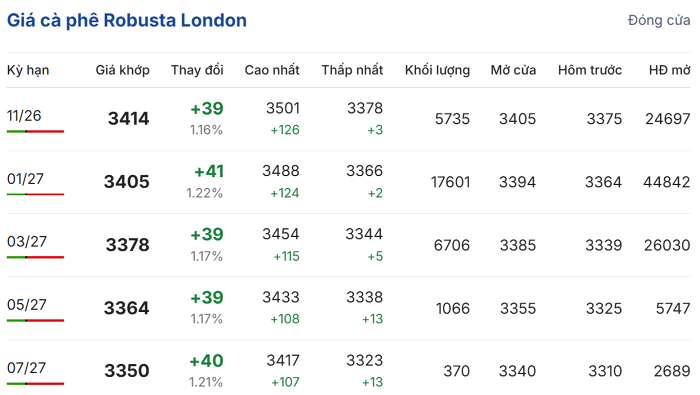Select the Mở cửa column header
The height and width of the screenshot is (395, 700).
coord(513,70)
